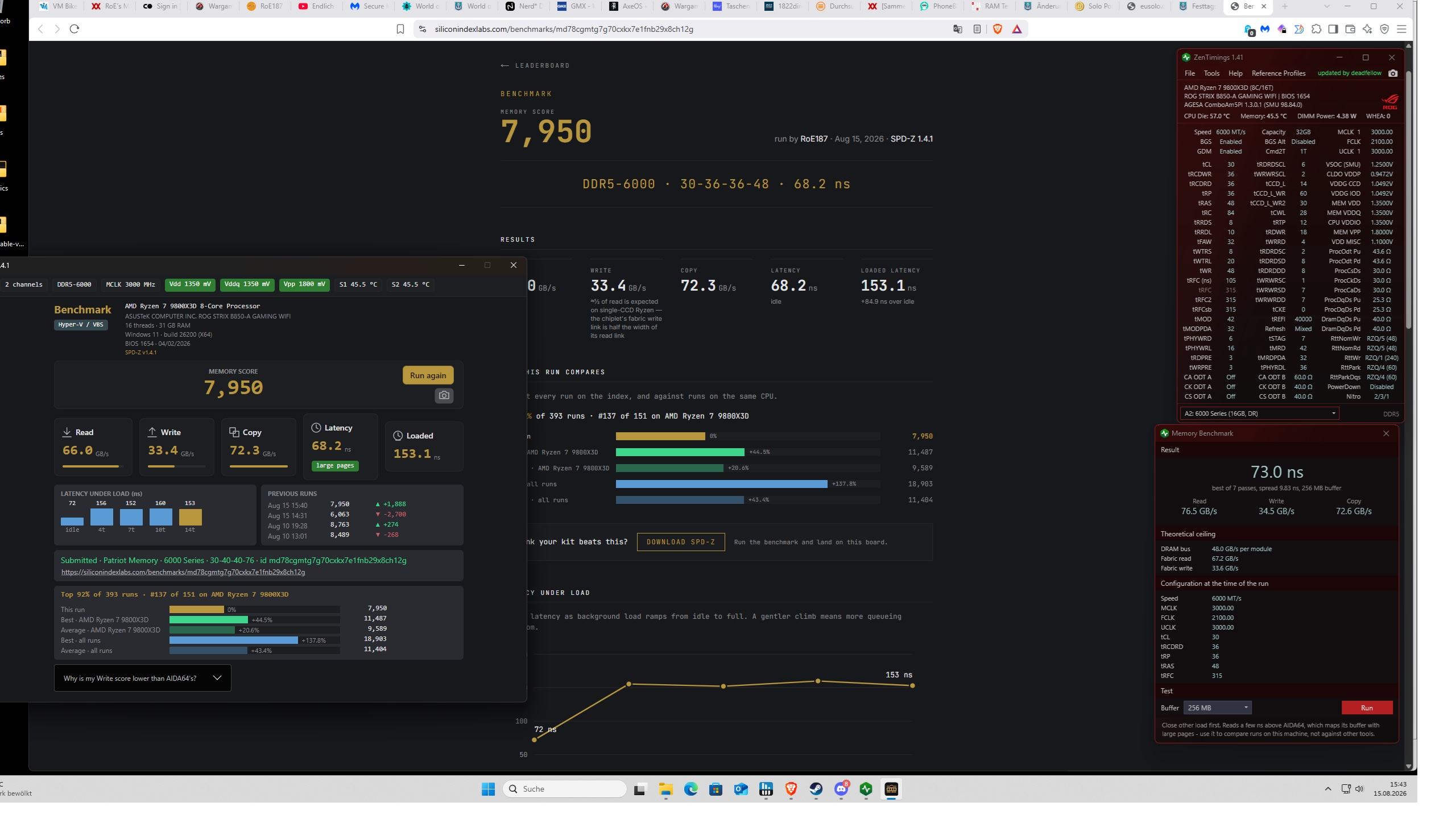This screenshot has height=819, width=1456.
Task: Open ZenTimings Tools menu
Action: (1211, 73)
